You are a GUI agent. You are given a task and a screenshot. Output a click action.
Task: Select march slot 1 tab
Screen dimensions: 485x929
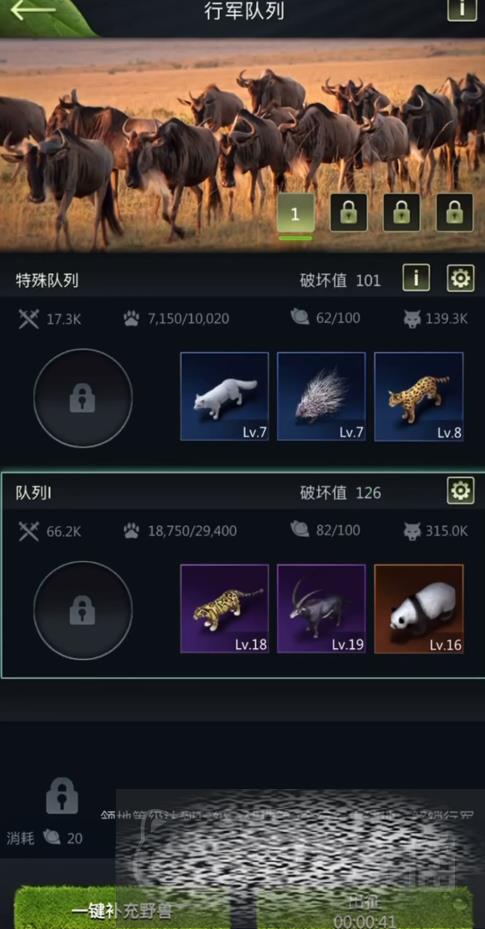point(295,213)
